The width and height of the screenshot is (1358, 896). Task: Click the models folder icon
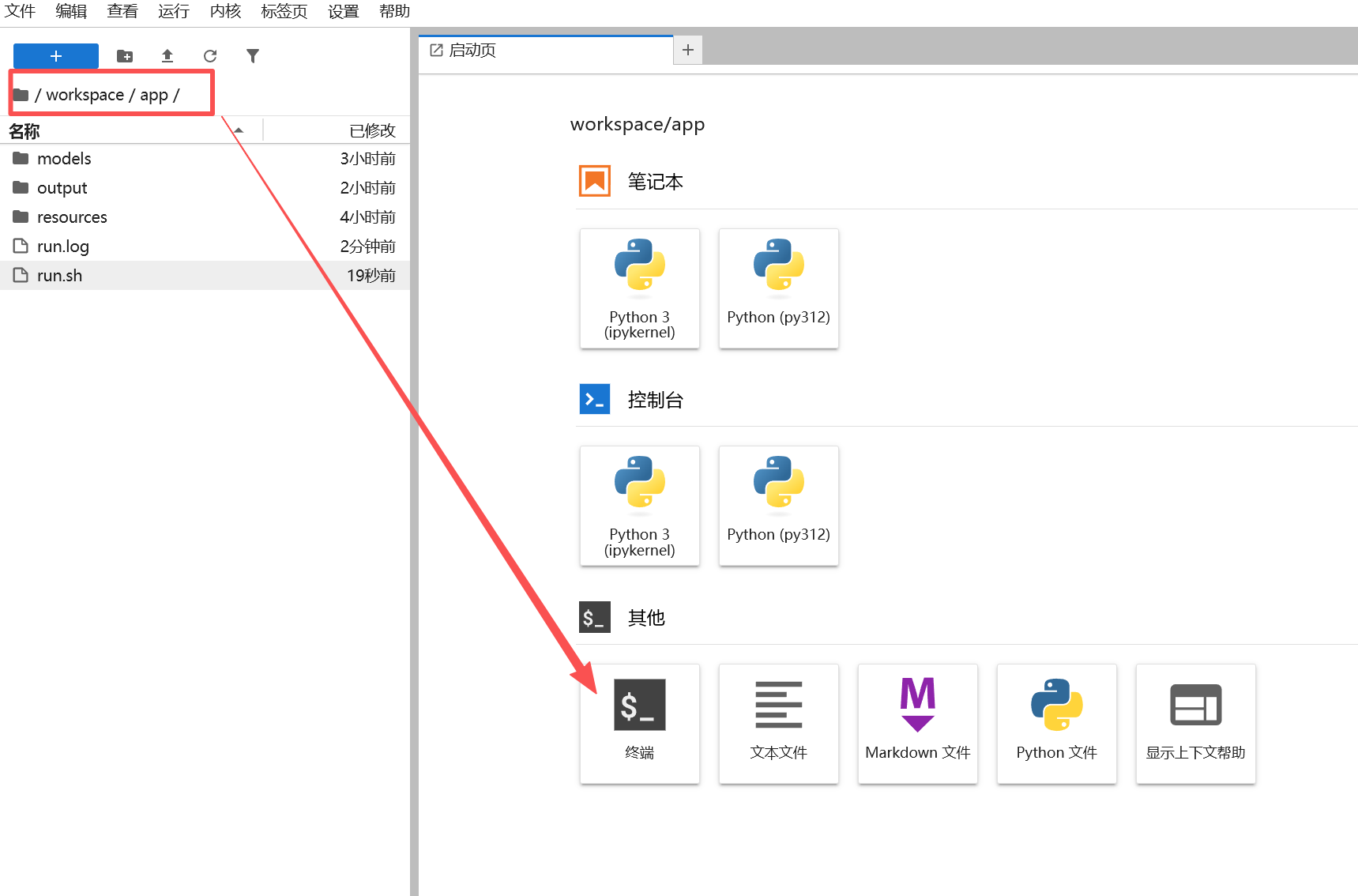[21, 158]
